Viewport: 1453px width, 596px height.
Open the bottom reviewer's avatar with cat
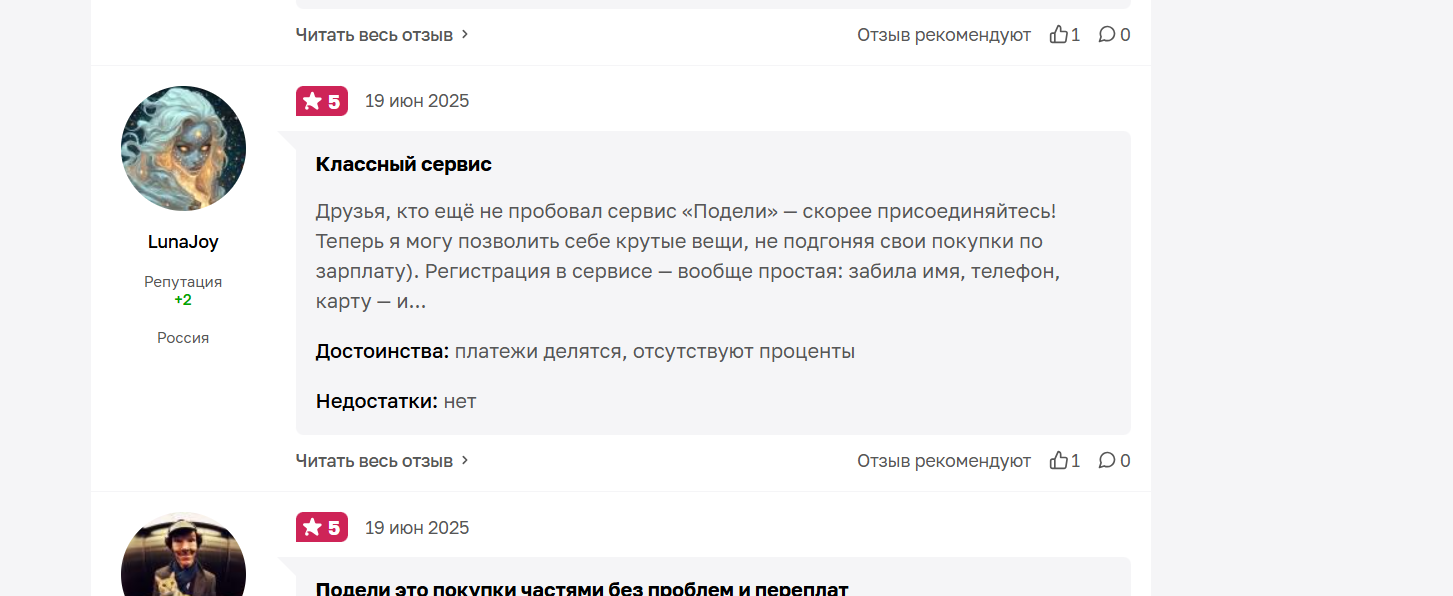coord(183,556)
